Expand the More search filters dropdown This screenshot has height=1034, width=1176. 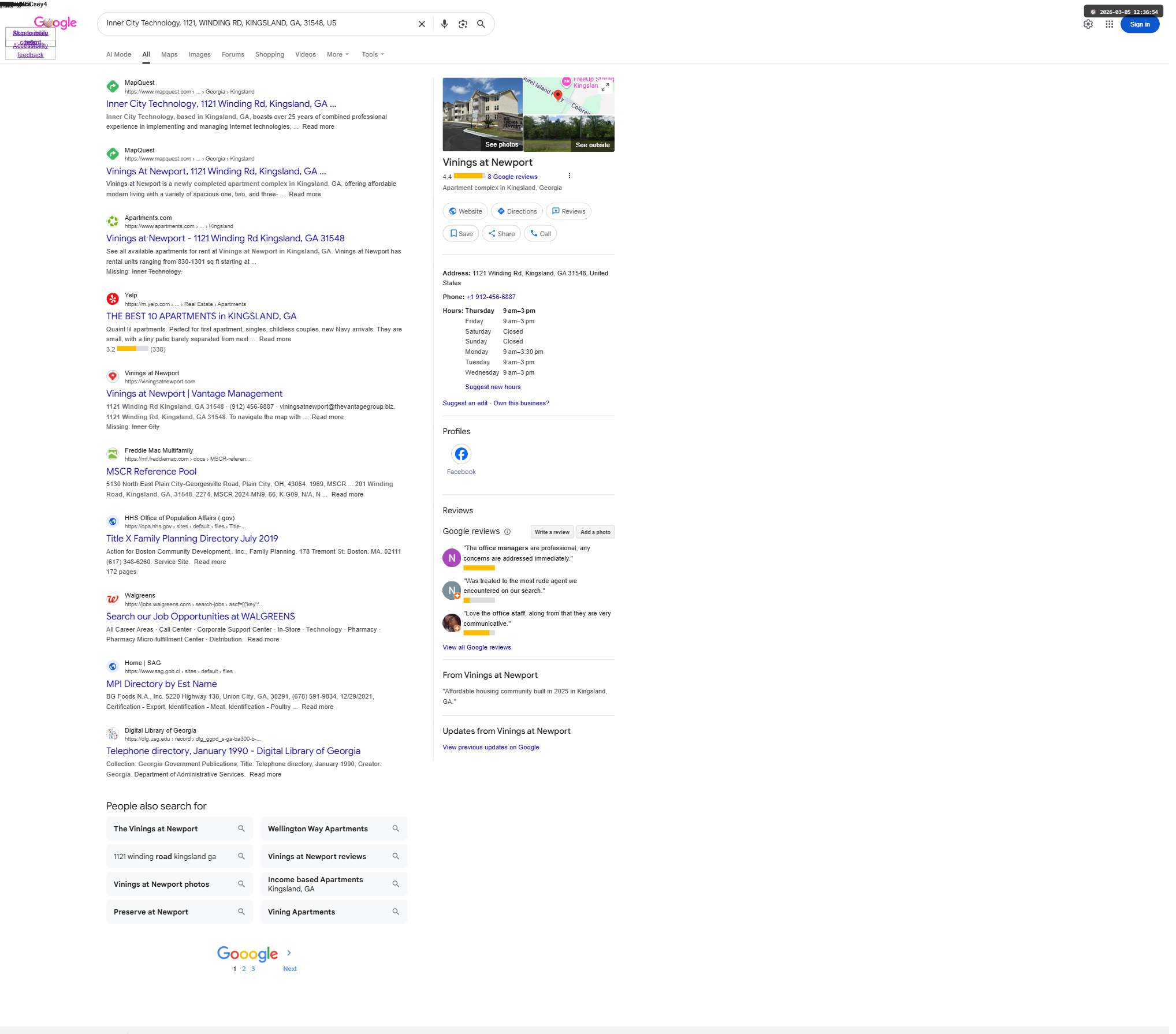point(339,55)
